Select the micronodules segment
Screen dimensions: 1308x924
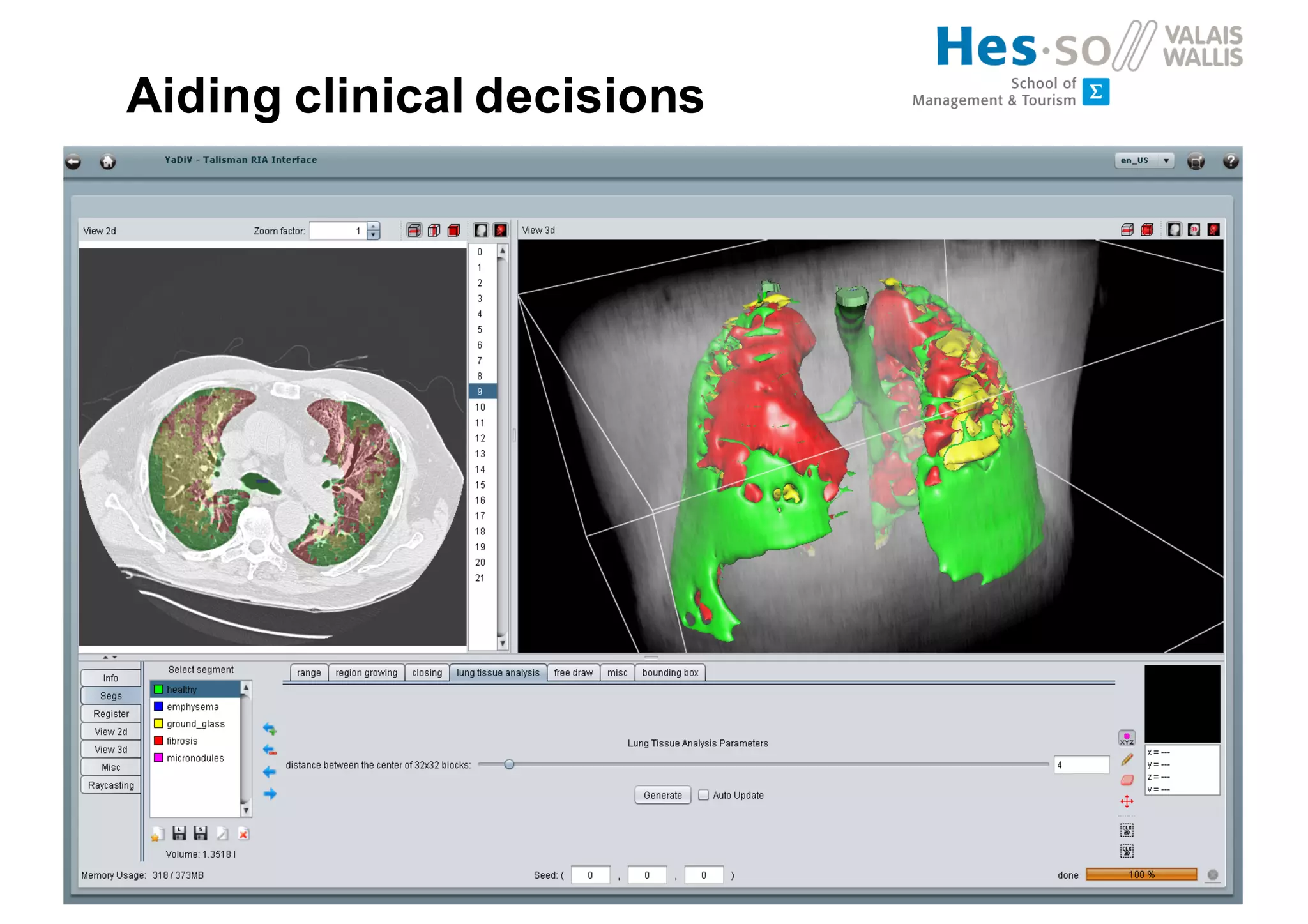pyautogui.click(x=195, y=758)
